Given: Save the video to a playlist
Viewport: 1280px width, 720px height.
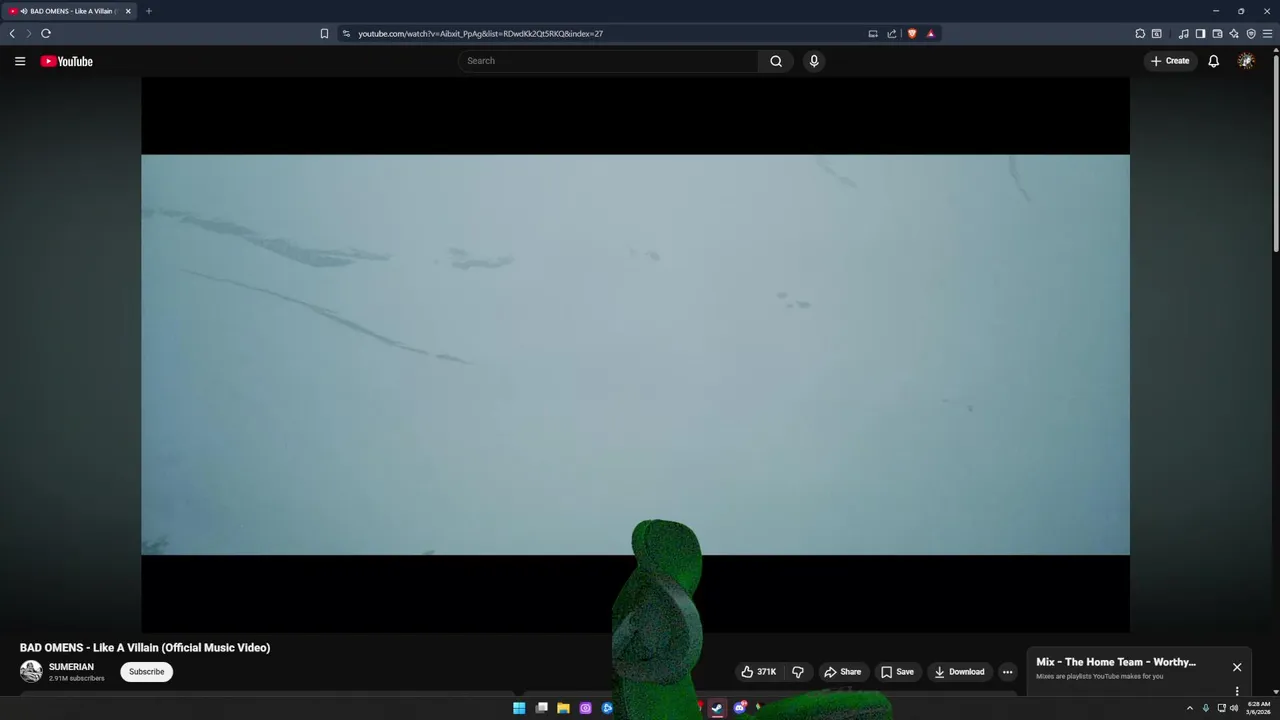Looking at the screenshot, I should [897, 672].
